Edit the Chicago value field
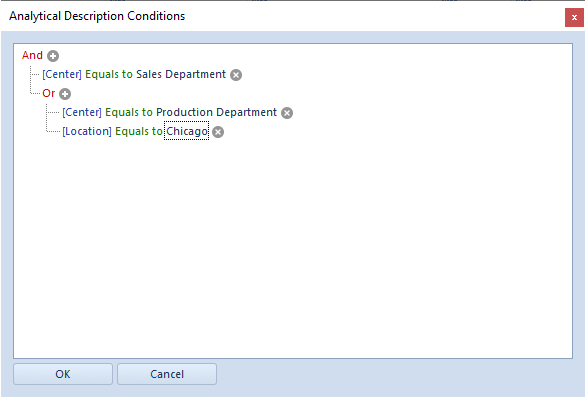 pos(186,131)
